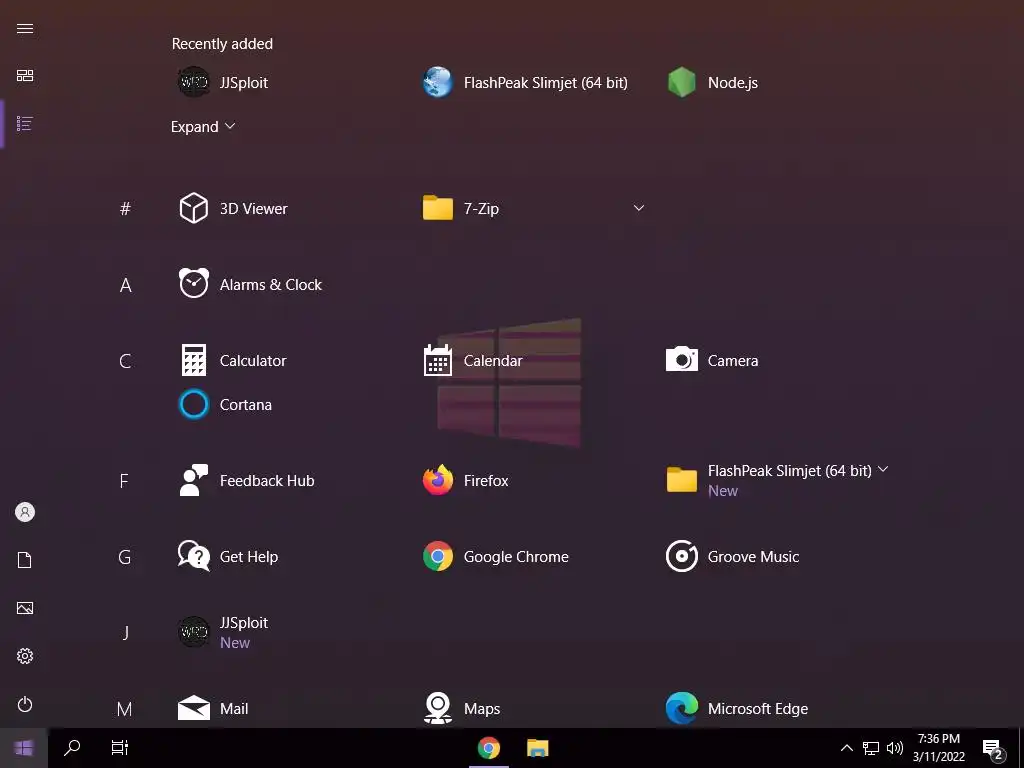Click the letter C header
The height and width of the screenshot is (768, 1024).
click(x=125, y=360)
